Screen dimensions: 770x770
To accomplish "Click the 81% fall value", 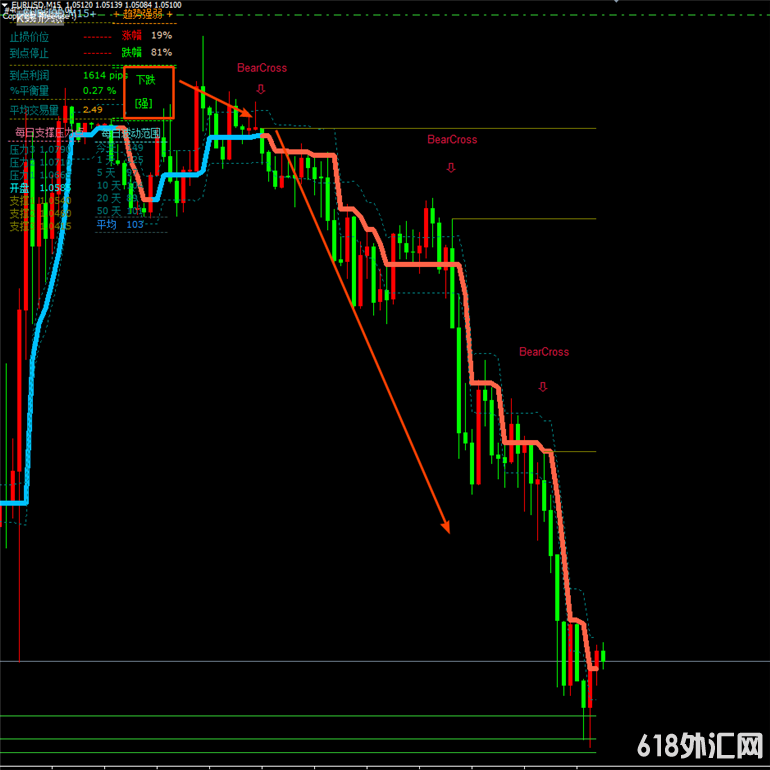I will [161, 52].
